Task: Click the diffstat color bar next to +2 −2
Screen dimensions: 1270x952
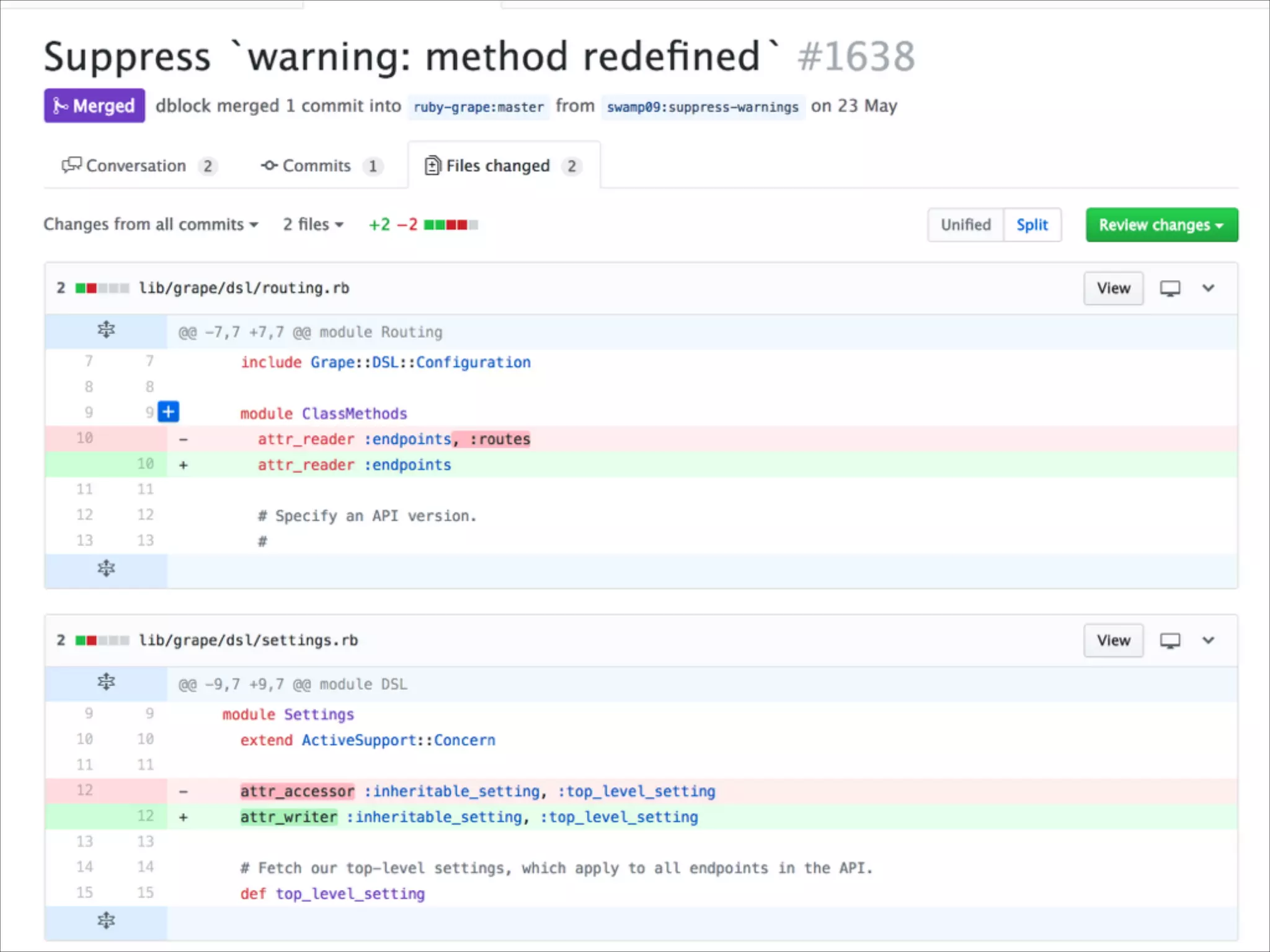Action: pos(451,224)
